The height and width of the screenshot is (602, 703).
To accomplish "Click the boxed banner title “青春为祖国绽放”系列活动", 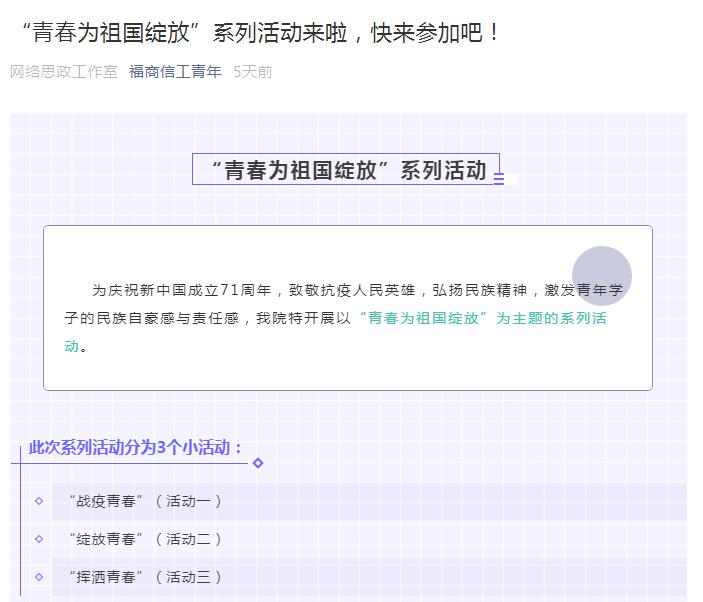I will [346, 170].
